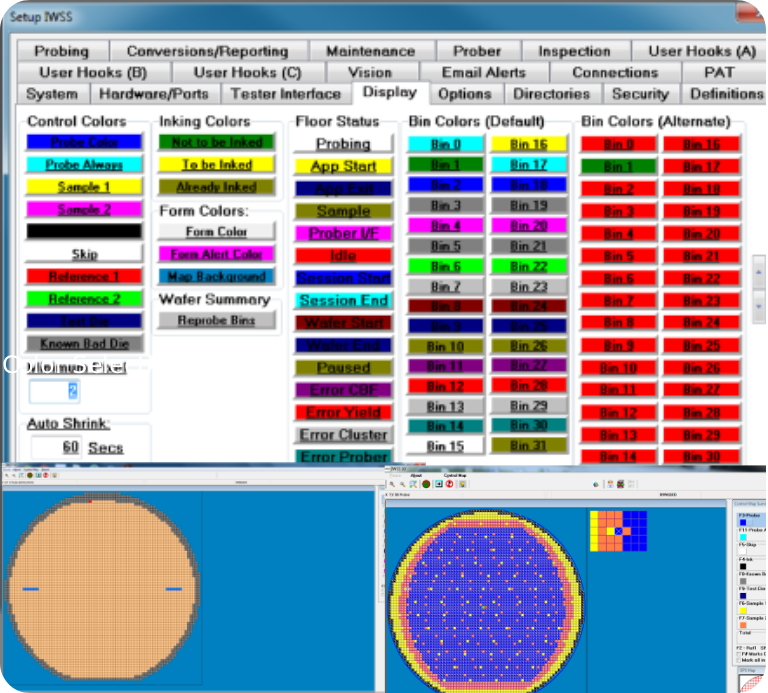The width and height of the screenshot is (768, 693).
Task: Click the GPS Map thumbnail preview
Action: pos(752,684)
